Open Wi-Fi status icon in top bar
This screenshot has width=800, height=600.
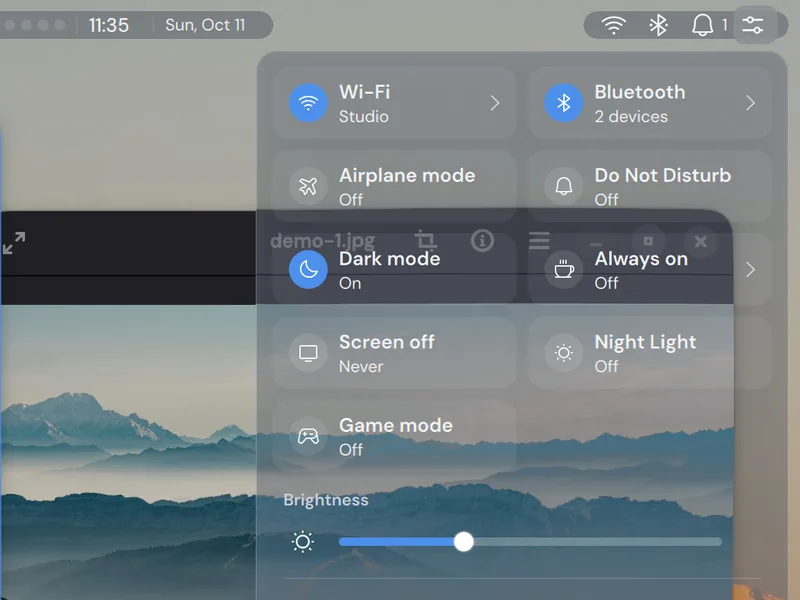[x=613, y=24]
